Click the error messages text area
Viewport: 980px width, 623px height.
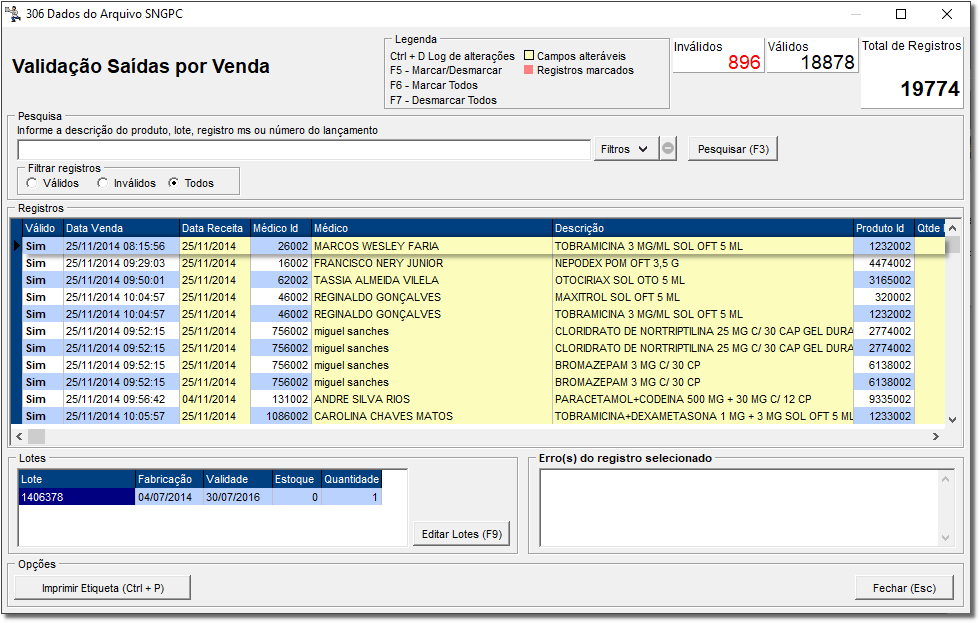coord(740,508)
